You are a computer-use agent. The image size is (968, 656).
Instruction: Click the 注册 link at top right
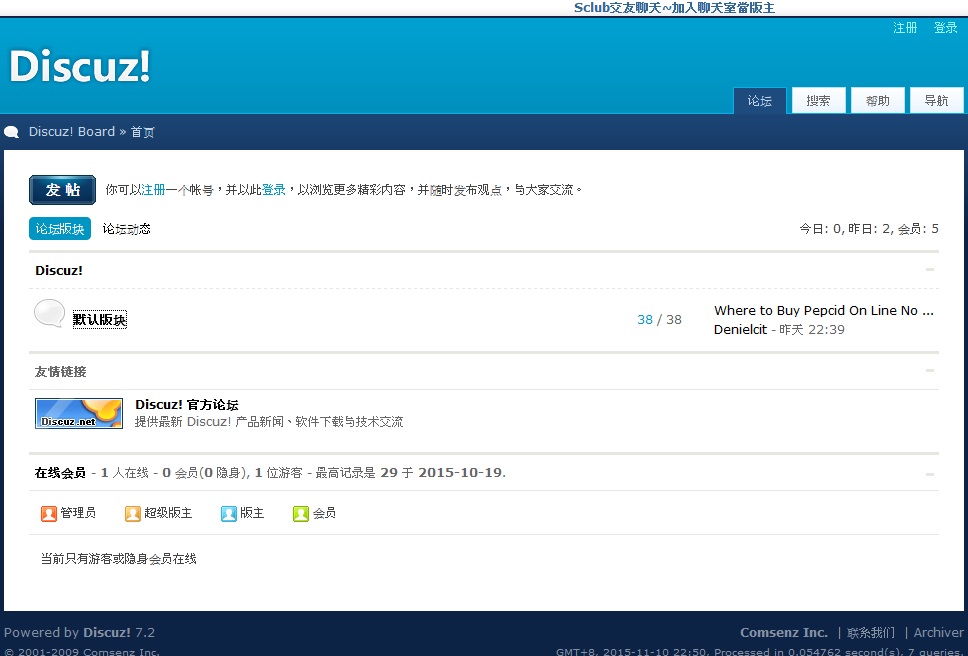(x=905, y=28)
